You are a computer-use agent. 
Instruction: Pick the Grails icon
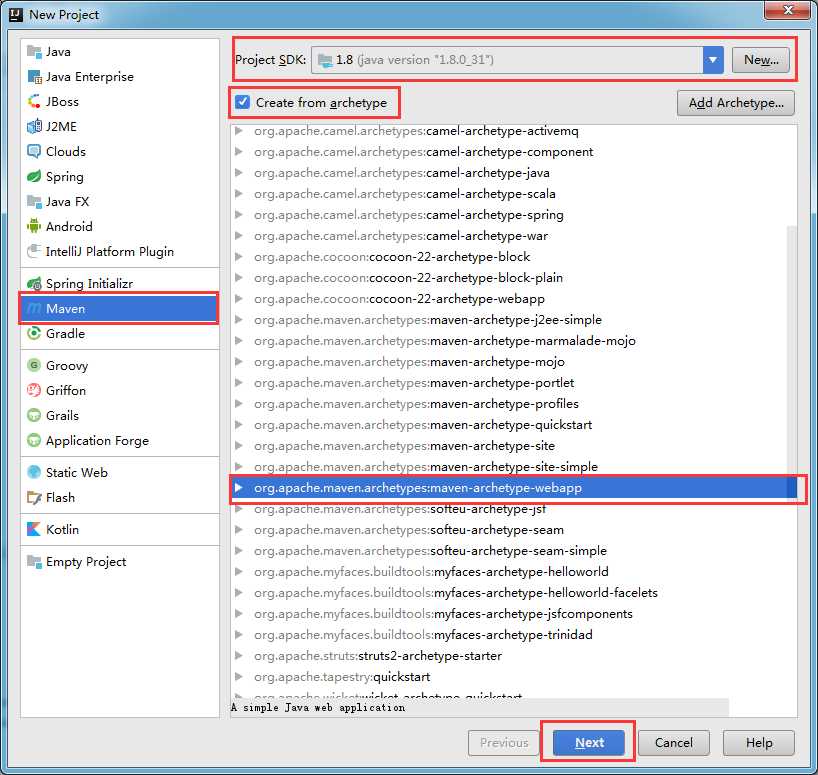34,416
